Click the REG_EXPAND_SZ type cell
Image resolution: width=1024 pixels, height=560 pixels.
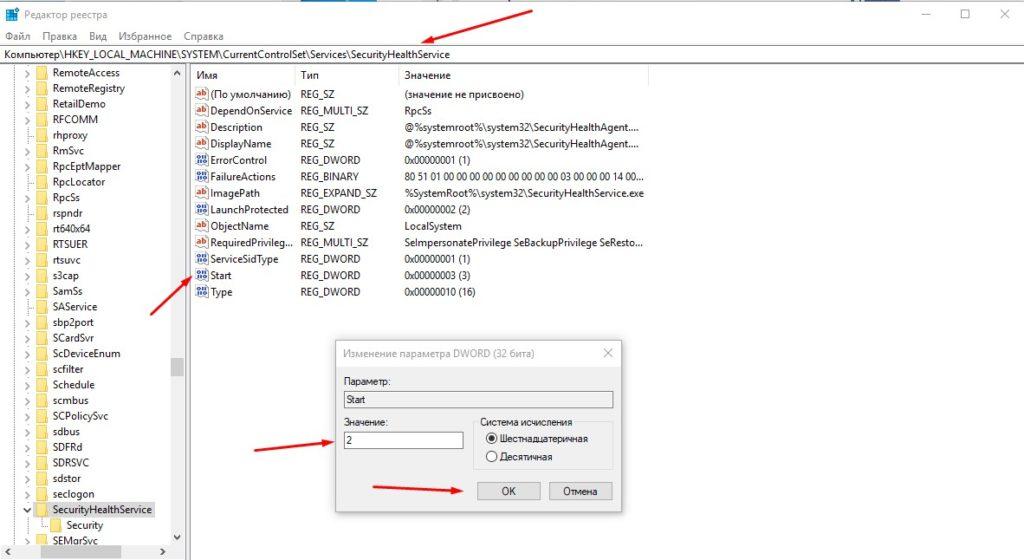[x=338, y=193]
